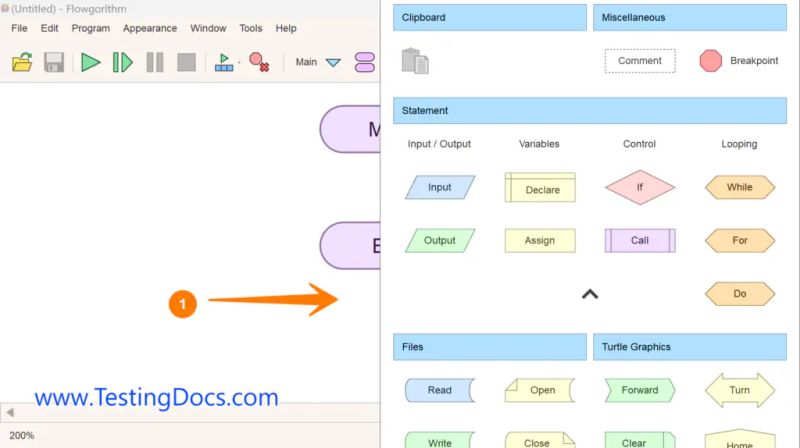This screenshot has height=448, width=800.
Task: Click the Miscellaneous section header
Action: point(690,17)
